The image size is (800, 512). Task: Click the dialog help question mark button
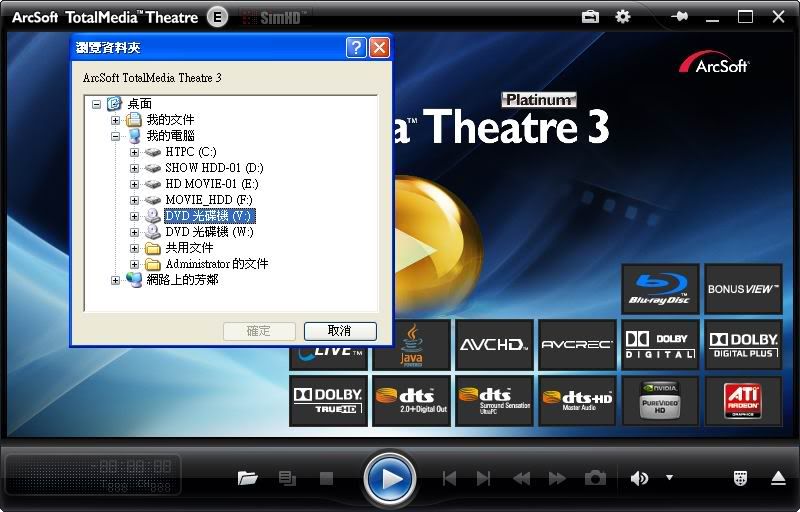coord(356,48)
